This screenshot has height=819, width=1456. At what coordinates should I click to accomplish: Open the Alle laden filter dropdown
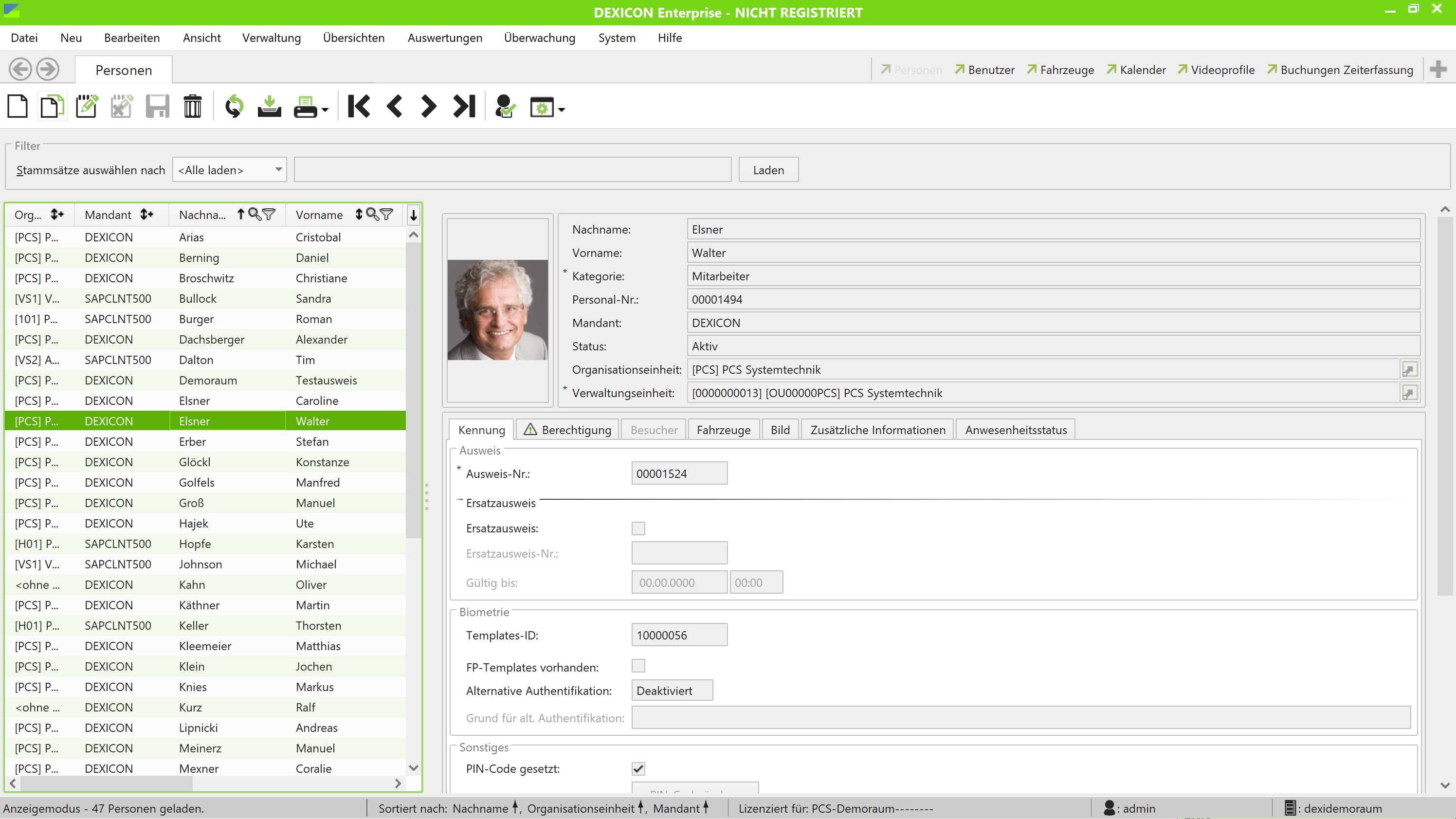point(230,170)
